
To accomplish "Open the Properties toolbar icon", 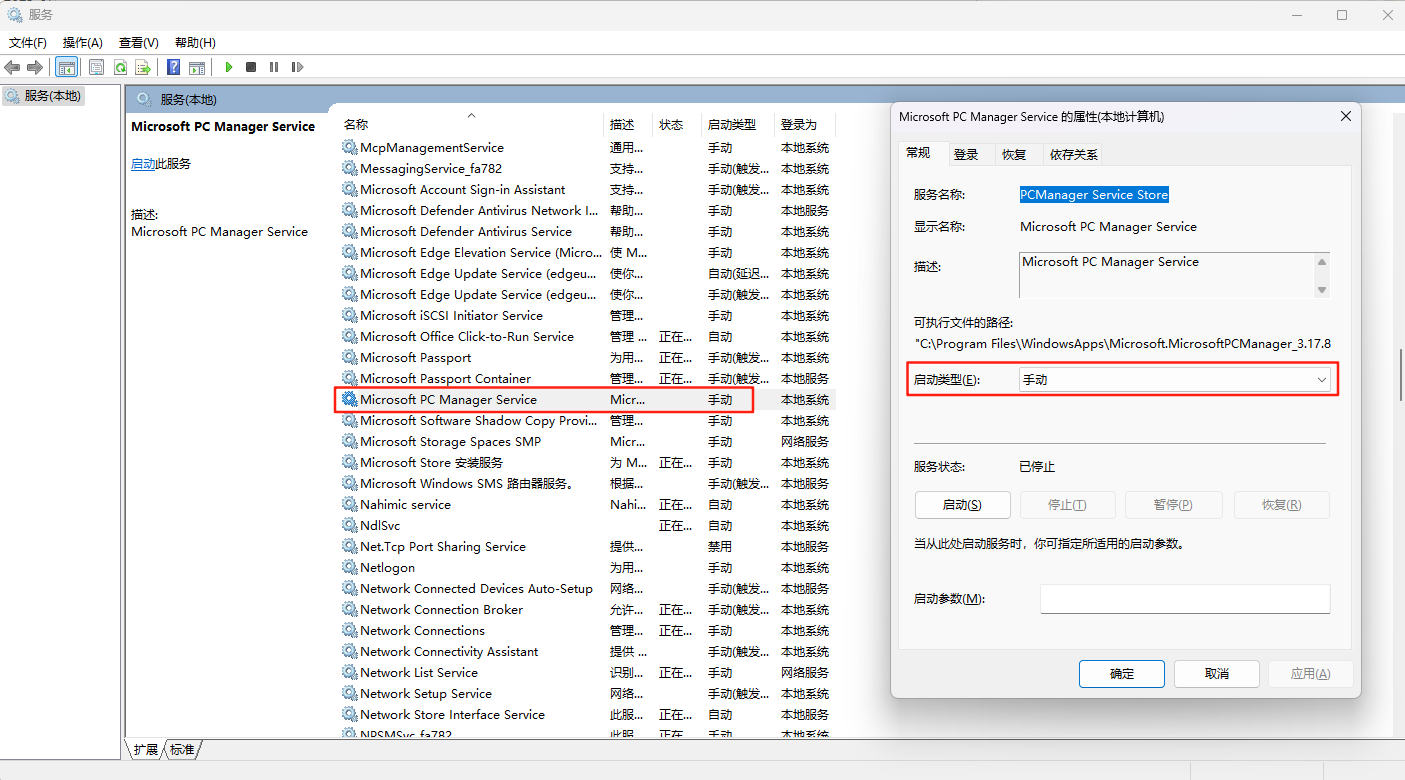I will pyautogui.click(x=96, y=67).
